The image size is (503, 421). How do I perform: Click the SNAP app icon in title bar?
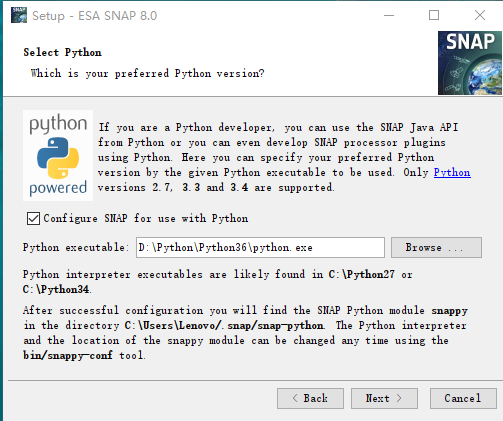pos(19,15)
